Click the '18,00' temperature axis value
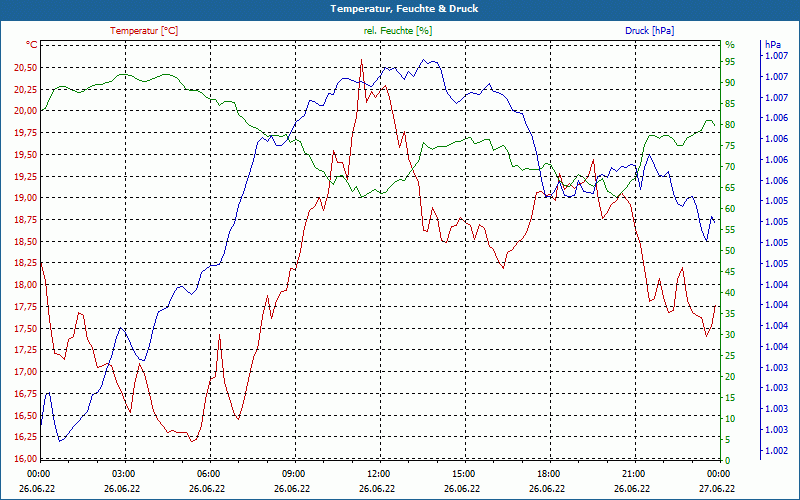 click(25, 285)
